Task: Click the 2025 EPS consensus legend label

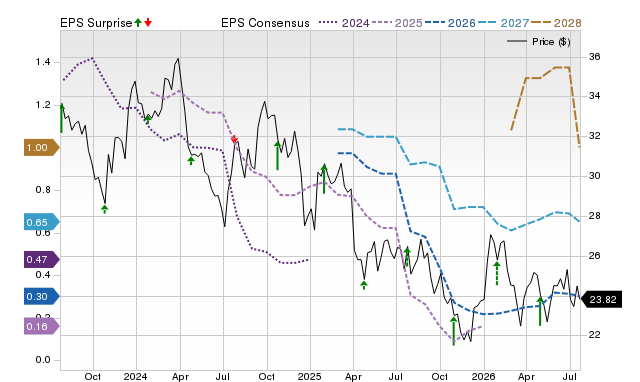Action: point(409,23)
